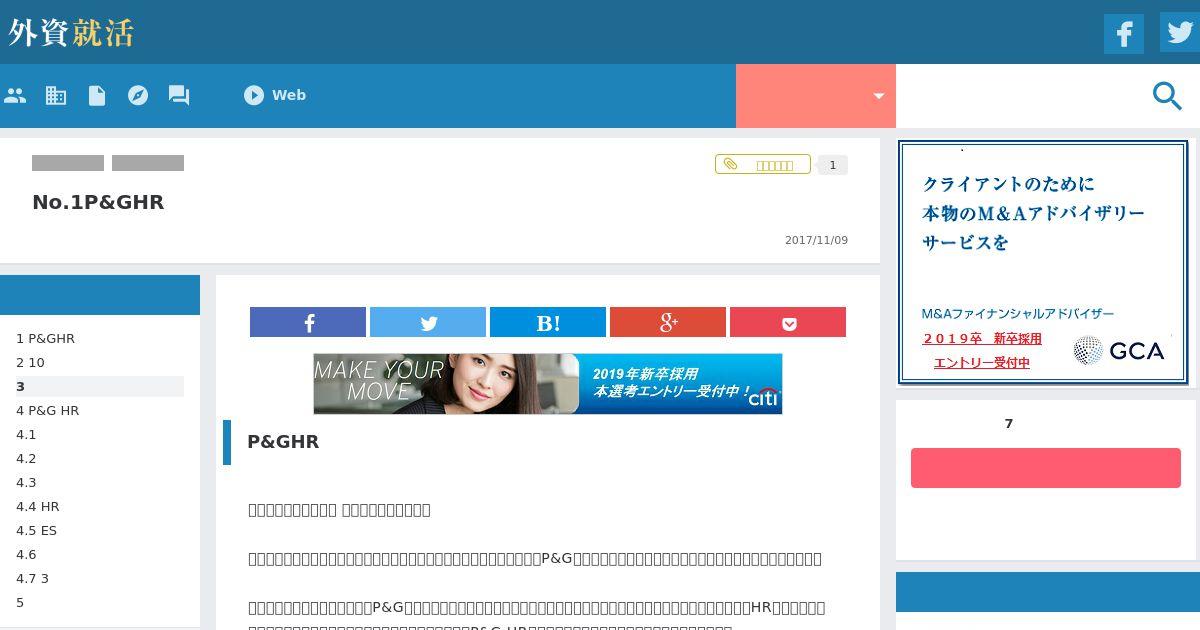Click the magnifying glass search icon
Image resolution: width=1200 pixels, height=630 pixels.
click(x=1167, y=96)
